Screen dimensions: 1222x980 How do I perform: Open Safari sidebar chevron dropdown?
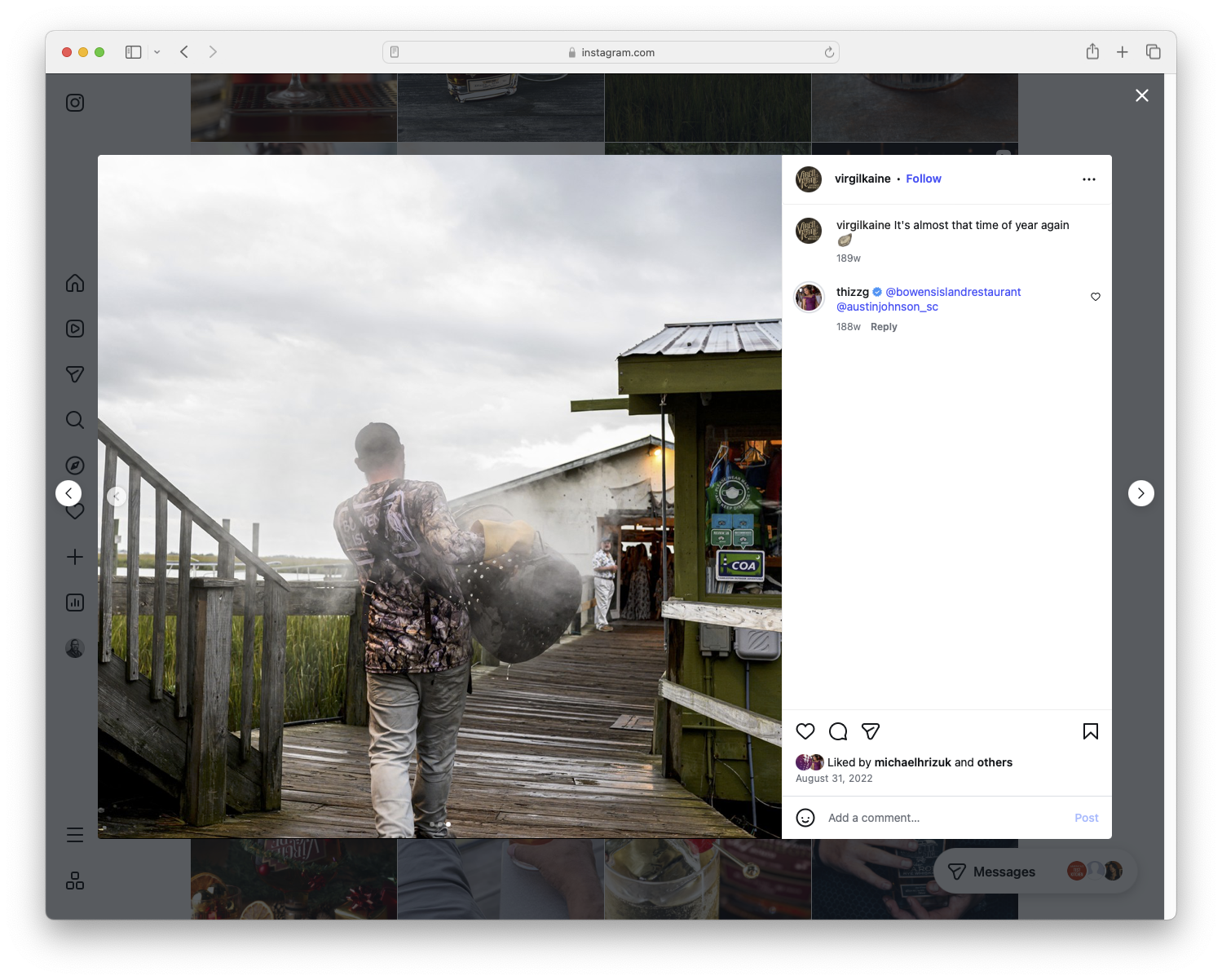pos(157,51)
